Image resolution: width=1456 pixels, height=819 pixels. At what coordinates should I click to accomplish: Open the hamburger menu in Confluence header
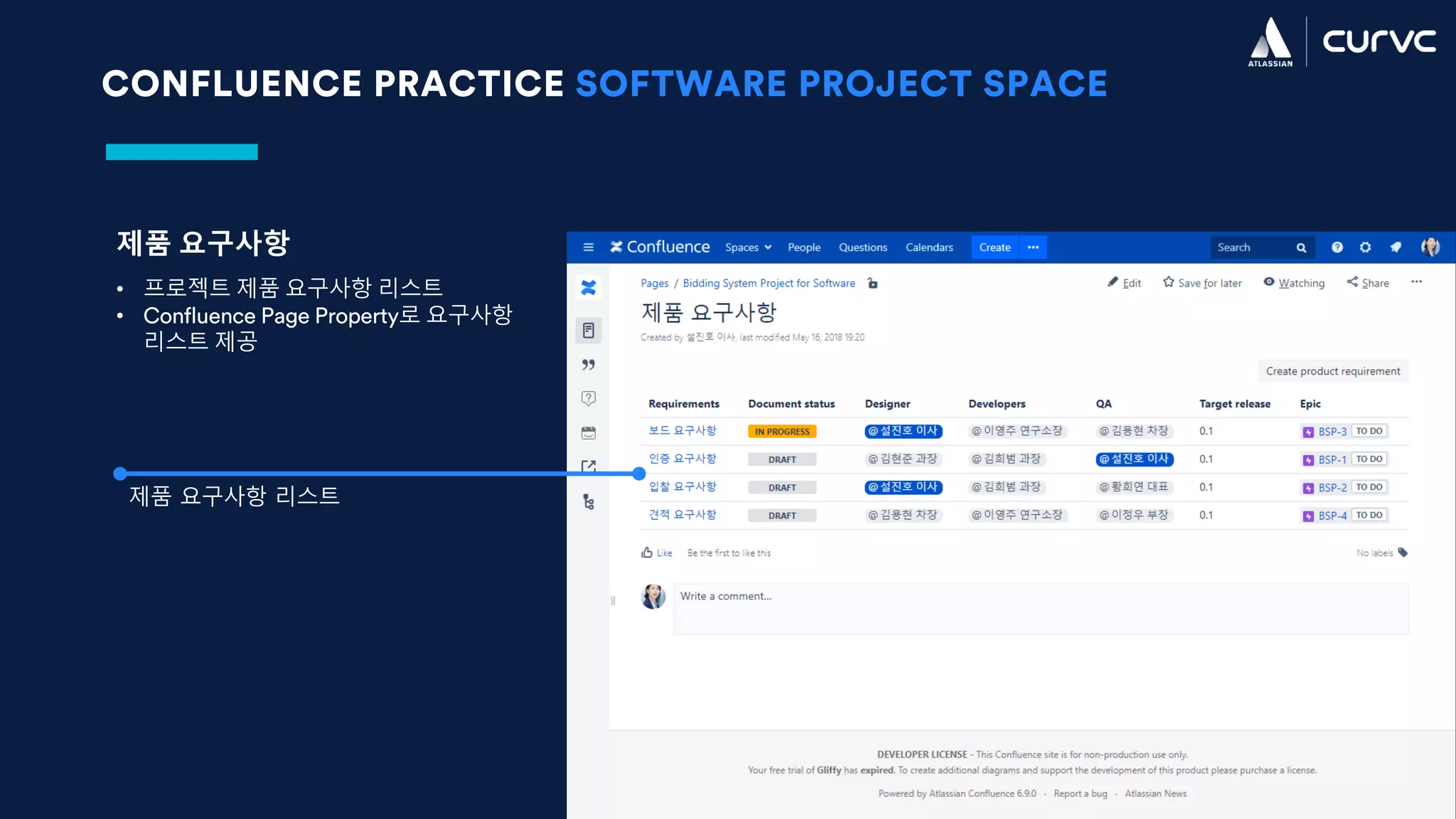pos(588,247)
